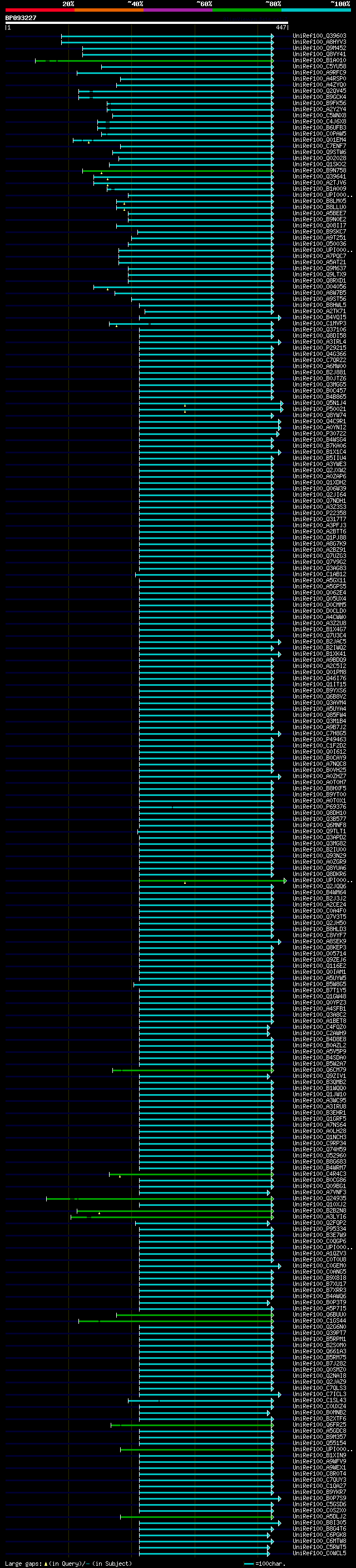Choose the UniRef100_B9FK56 hit
The width and height of the screenshot is (356, 1568).
[319, 103]
